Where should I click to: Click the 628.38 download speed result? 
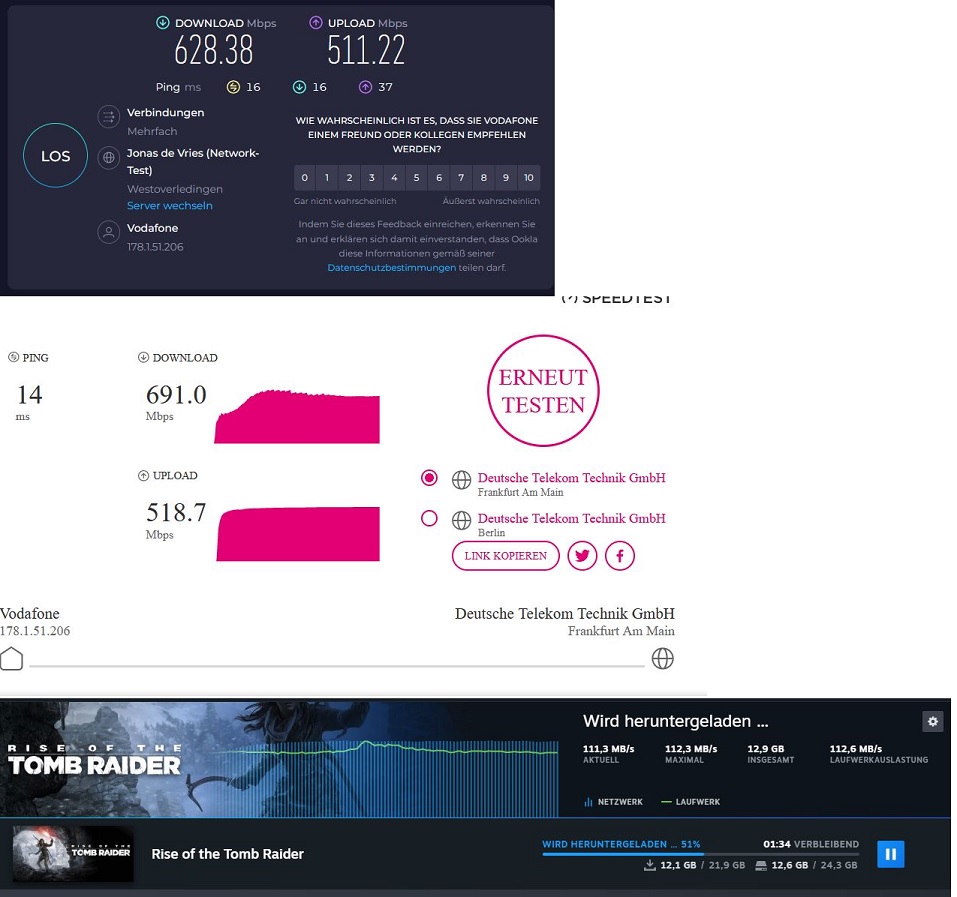pyautogui.click(x=214, y=50)
